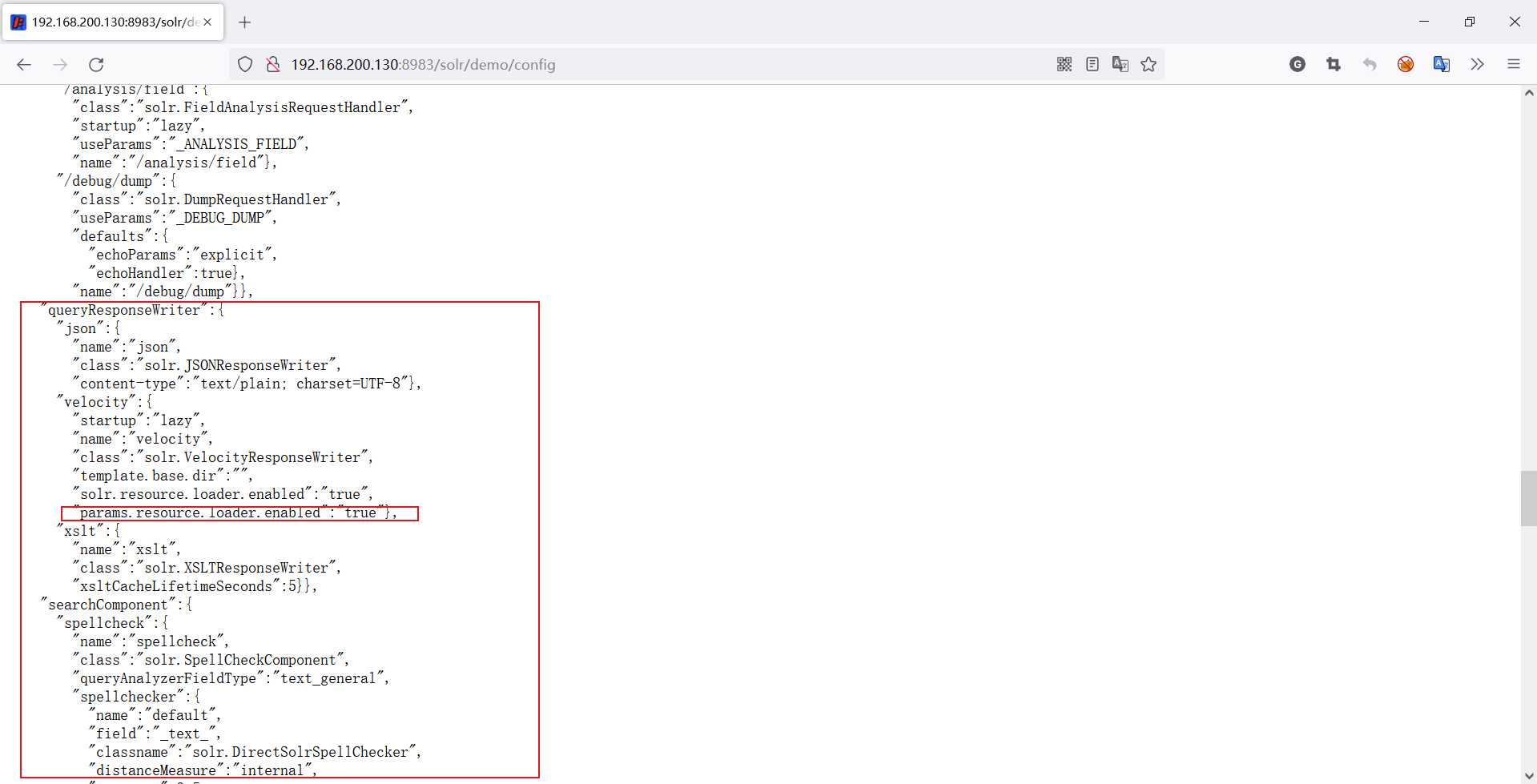Click "useParams":"_ANALYSIS_FIELD" line
1537x784 pixels.
coord(191,144)
